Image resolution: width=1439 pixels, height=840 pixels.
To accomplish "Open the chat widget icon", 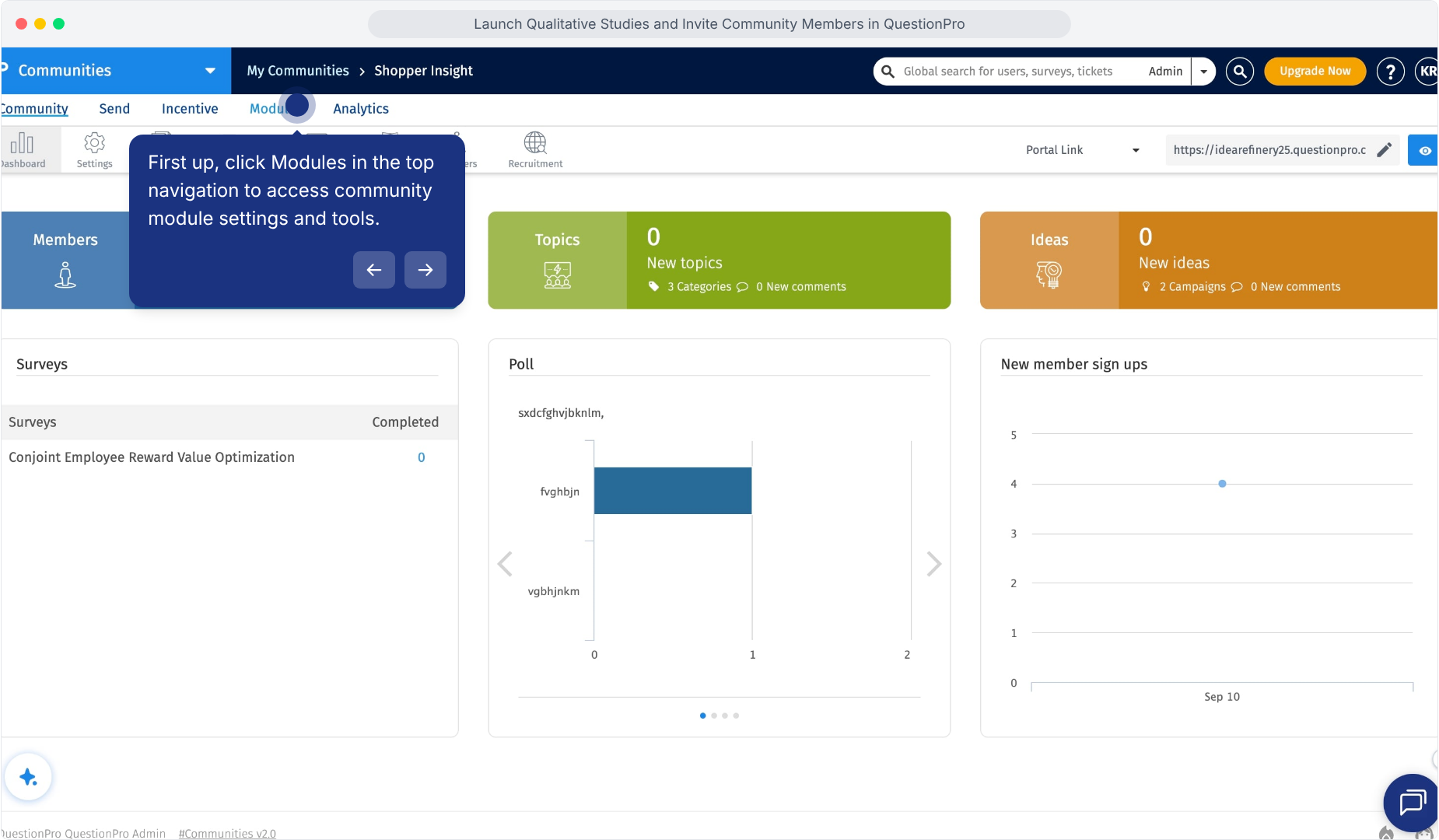I will [x=1411, y=802].
